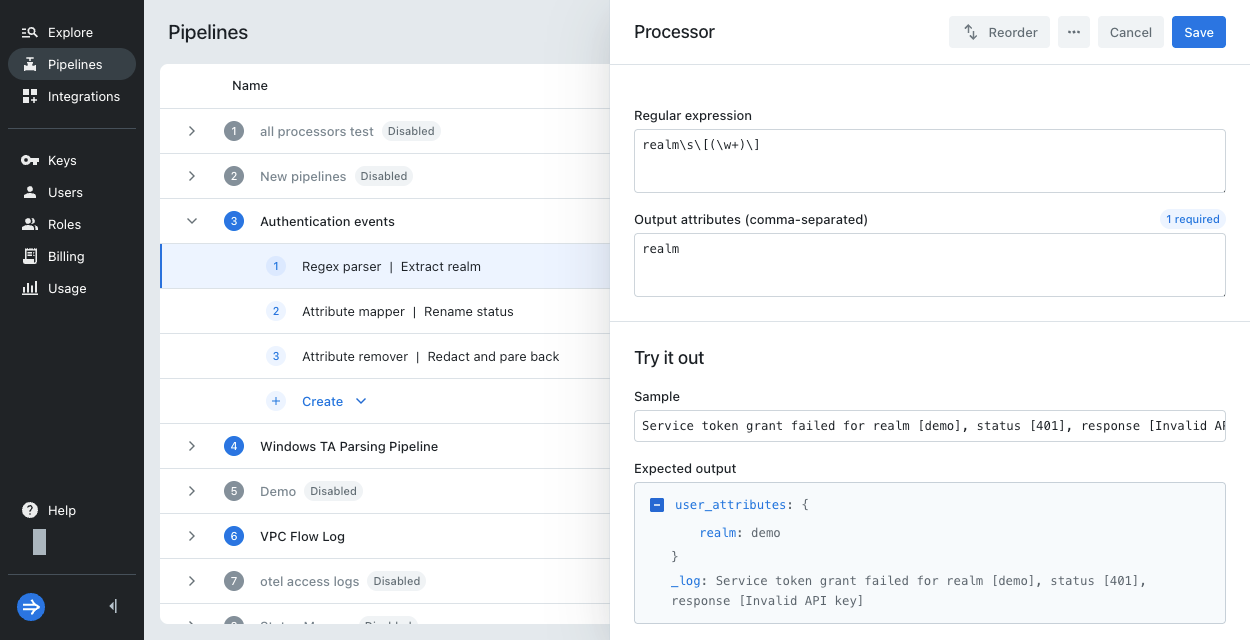Cancel editing the processor
The height and width of the screenshot is (640, 1250).
click(x=1131, y=32)
